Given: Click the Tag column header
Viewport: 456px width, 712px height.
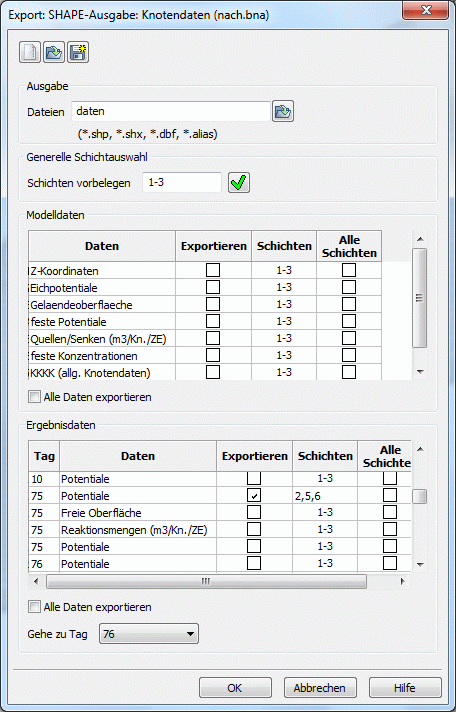Looking at the screenshot, I should coord(45,456).
